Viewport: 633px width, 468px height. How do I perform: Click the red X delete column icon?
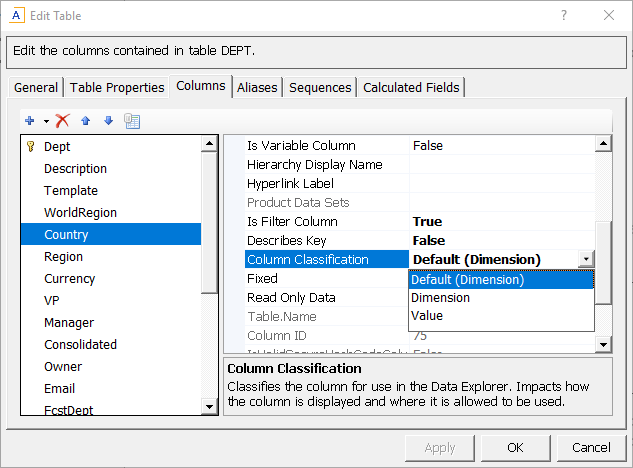tap(62, 121)
